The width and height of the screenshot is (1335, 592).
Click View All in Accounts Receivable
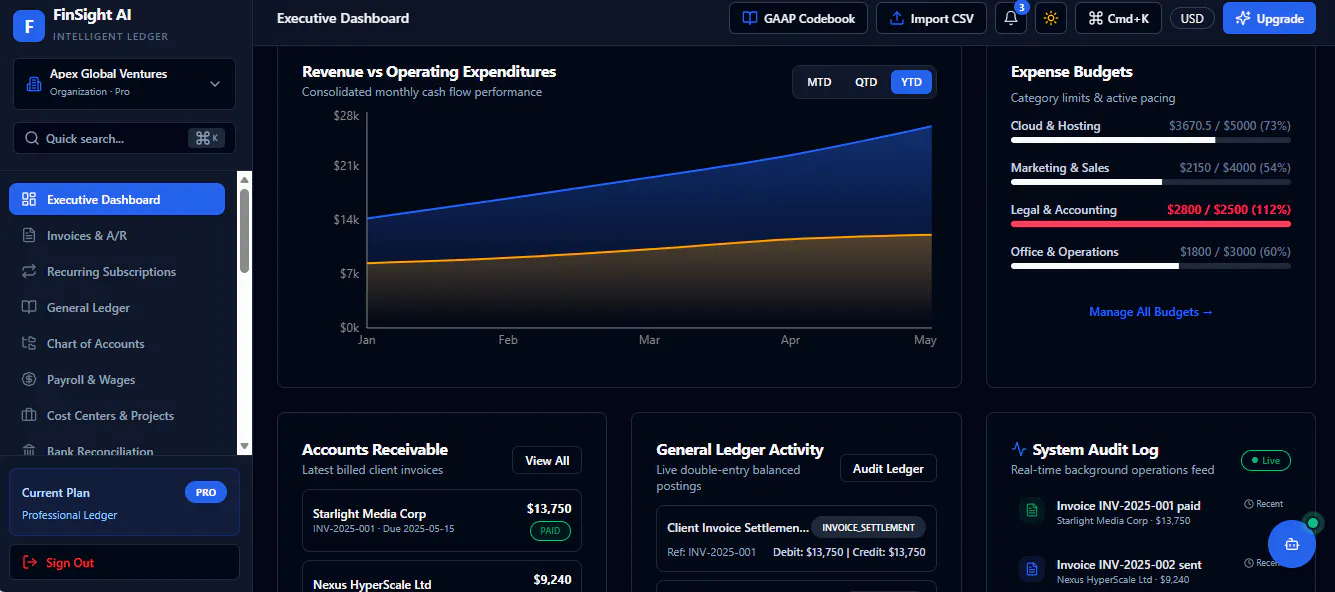547,460
